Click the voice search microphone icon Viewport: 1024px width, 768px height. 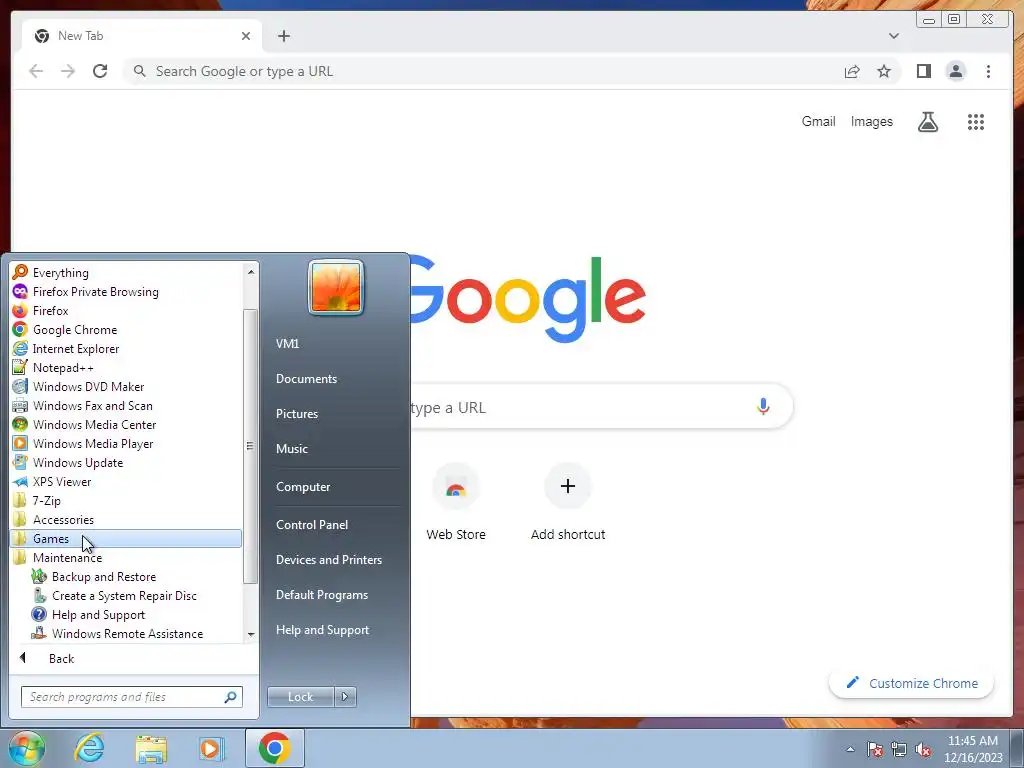[x=763, y=407]
